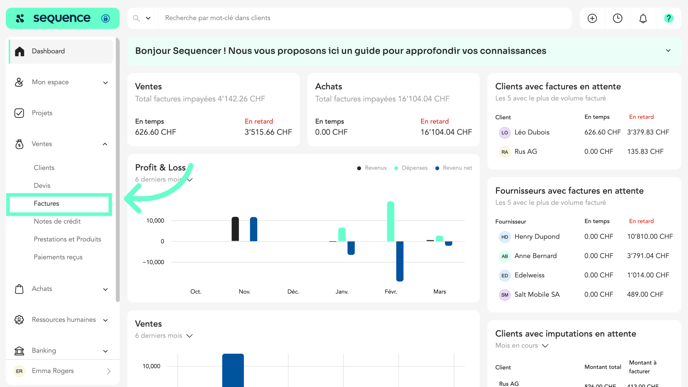688x387 pixels.
Task: Open client Léo Dubois
Action: [532, 133]
